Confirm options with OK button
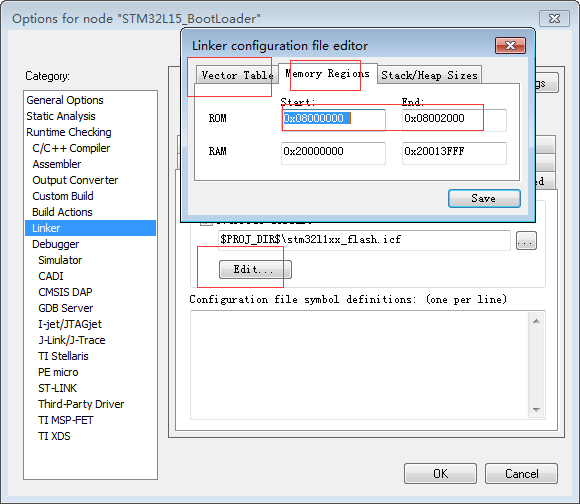This screenshot has height=504, width=580. pos(440,474)
